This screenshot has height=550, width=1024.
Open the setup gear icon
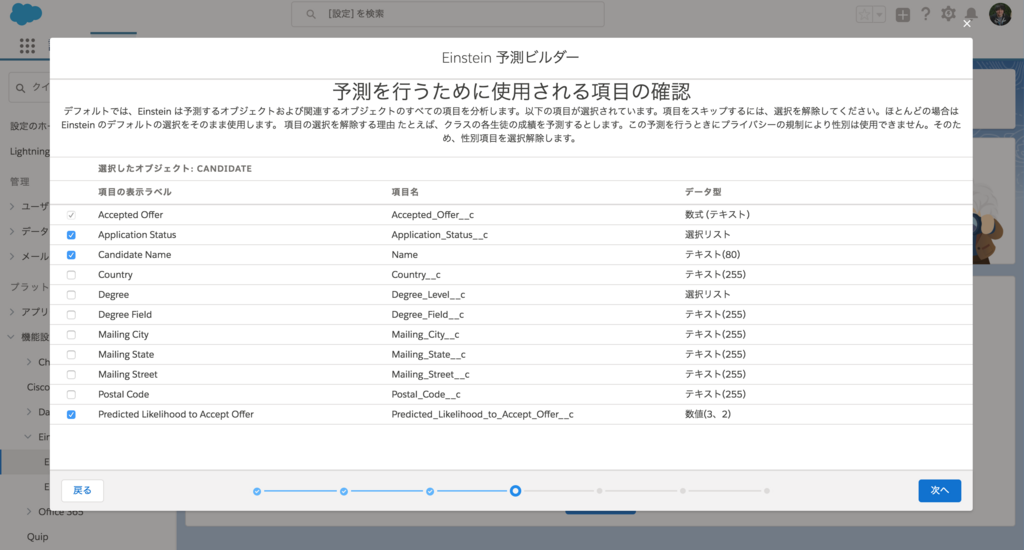[948, 14]
